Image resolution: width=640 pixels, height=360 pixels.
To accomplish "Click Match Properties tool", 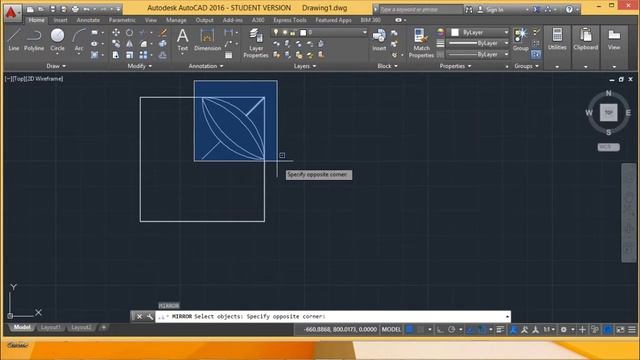I will 421,43.
